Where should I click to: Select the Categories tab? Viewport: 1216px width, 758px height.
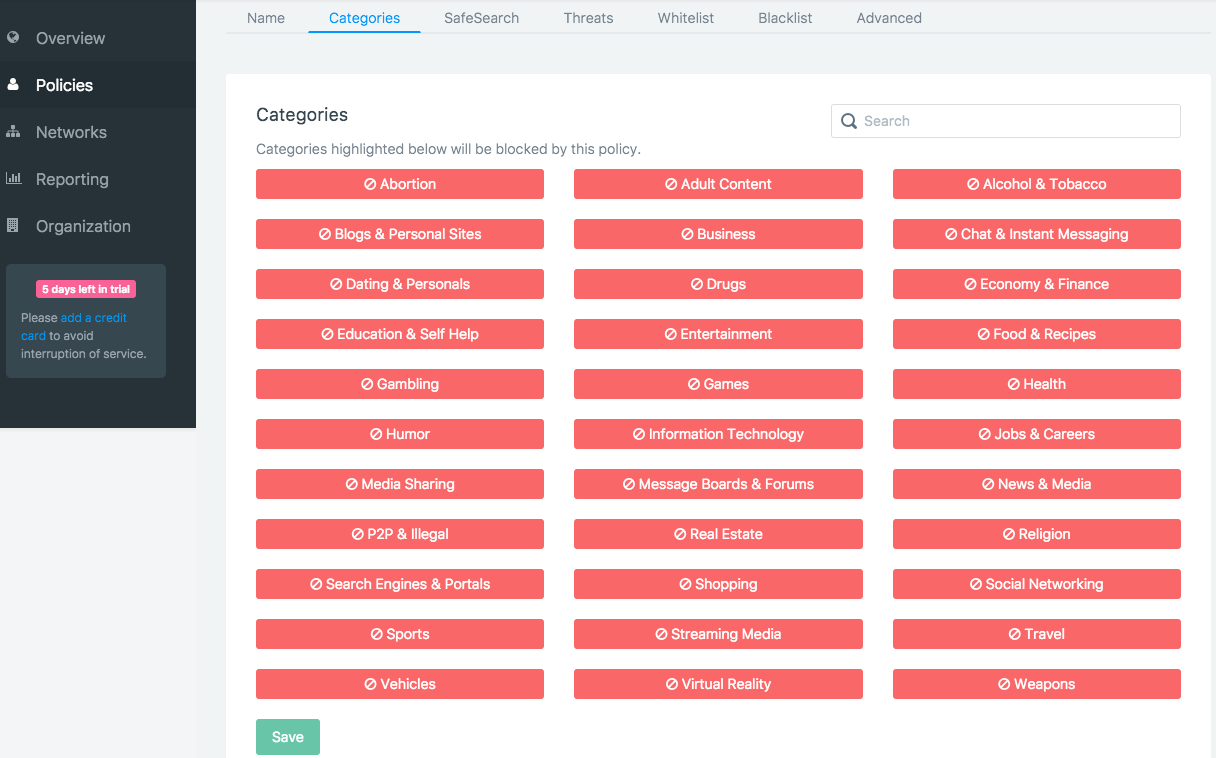[x=364, y=18]
